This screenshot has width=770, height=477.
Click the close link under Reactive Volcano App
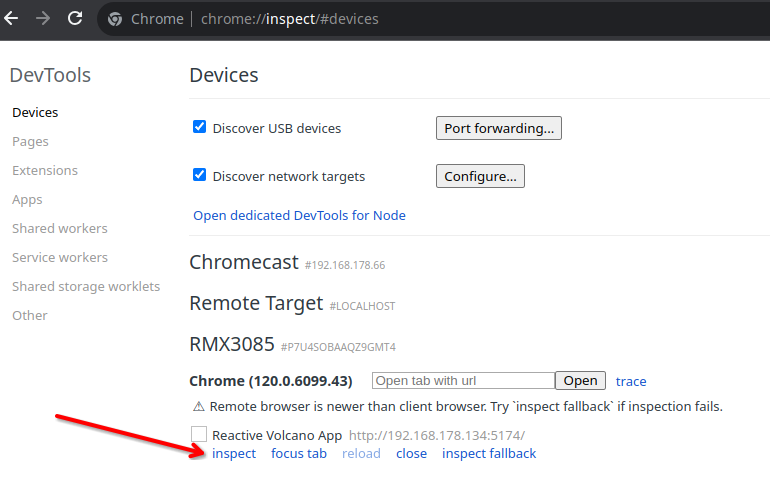(412, 453)
